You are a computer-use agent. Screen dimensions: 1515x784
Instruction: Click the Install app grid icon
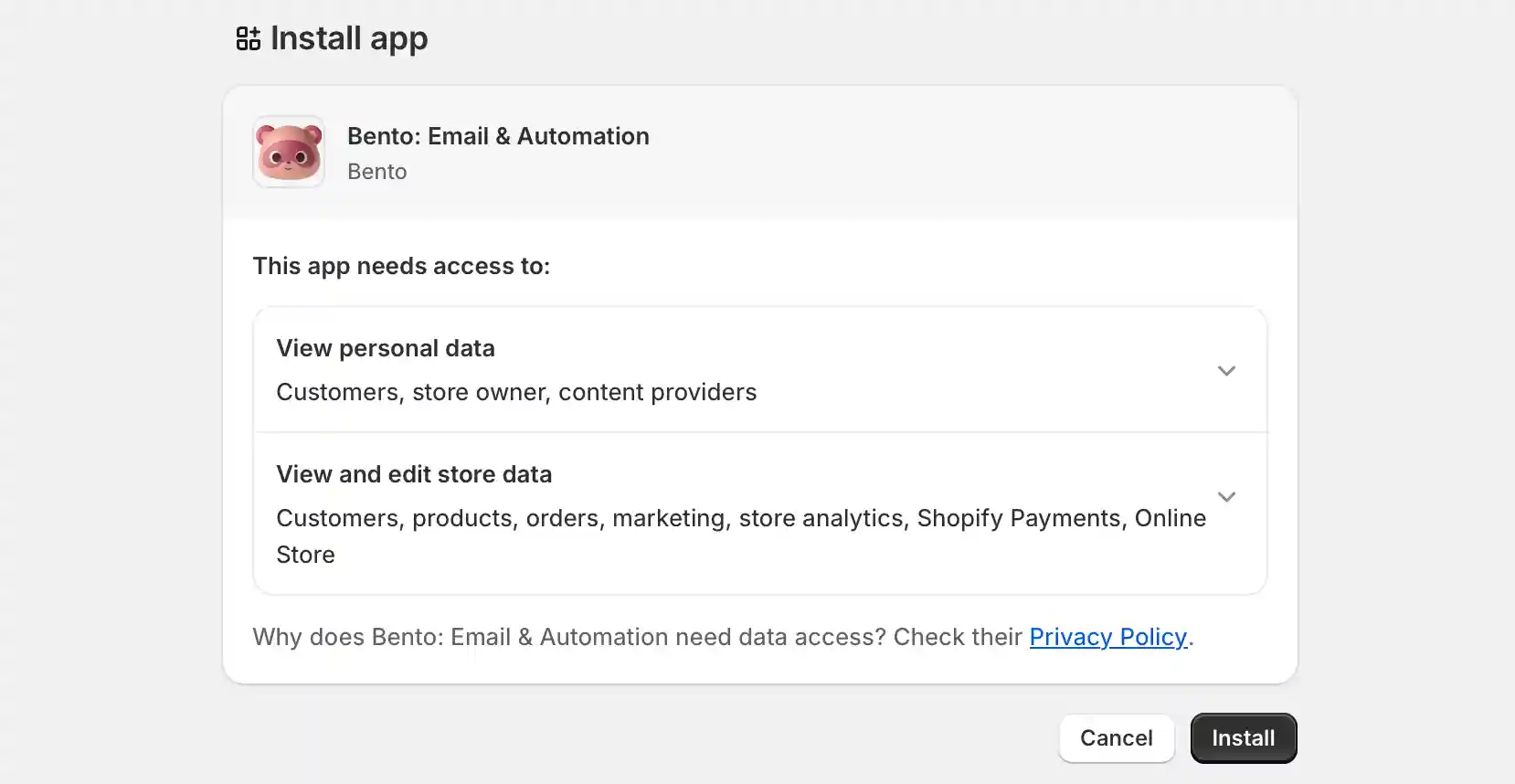point(248,38)
